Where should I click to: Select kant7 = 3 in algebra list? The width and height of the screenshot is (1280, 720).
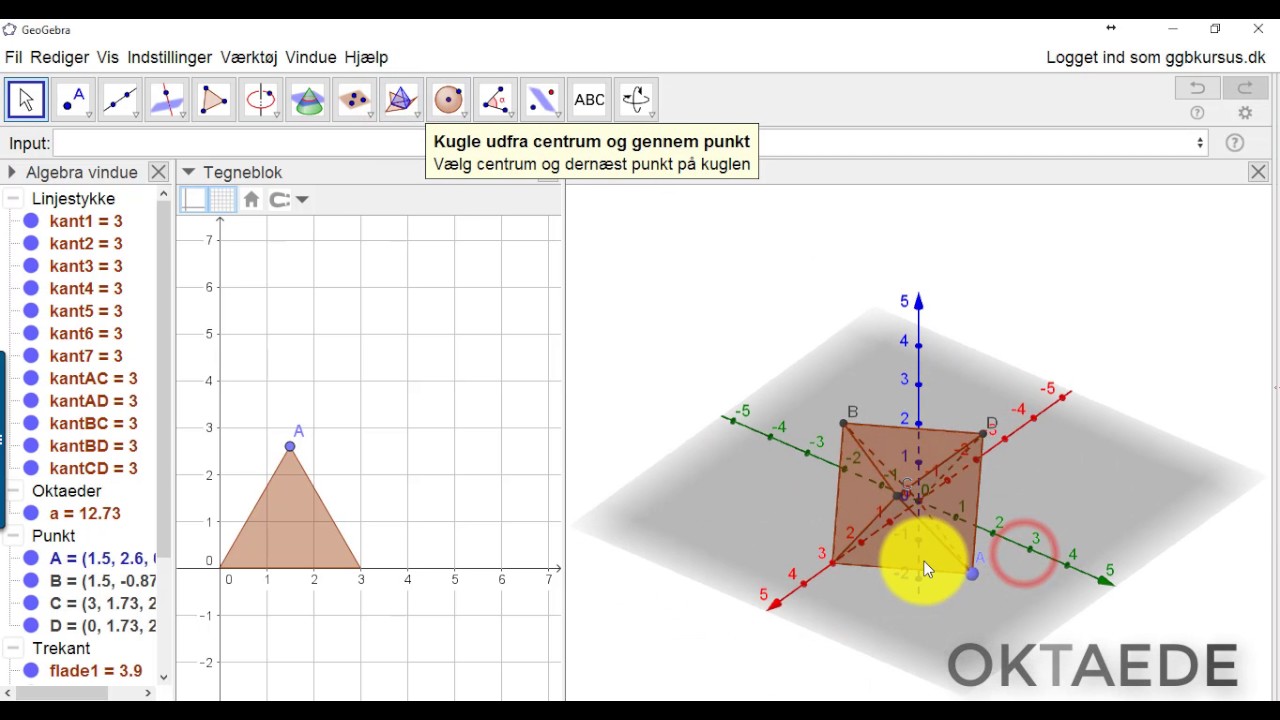tap(86, 356)
